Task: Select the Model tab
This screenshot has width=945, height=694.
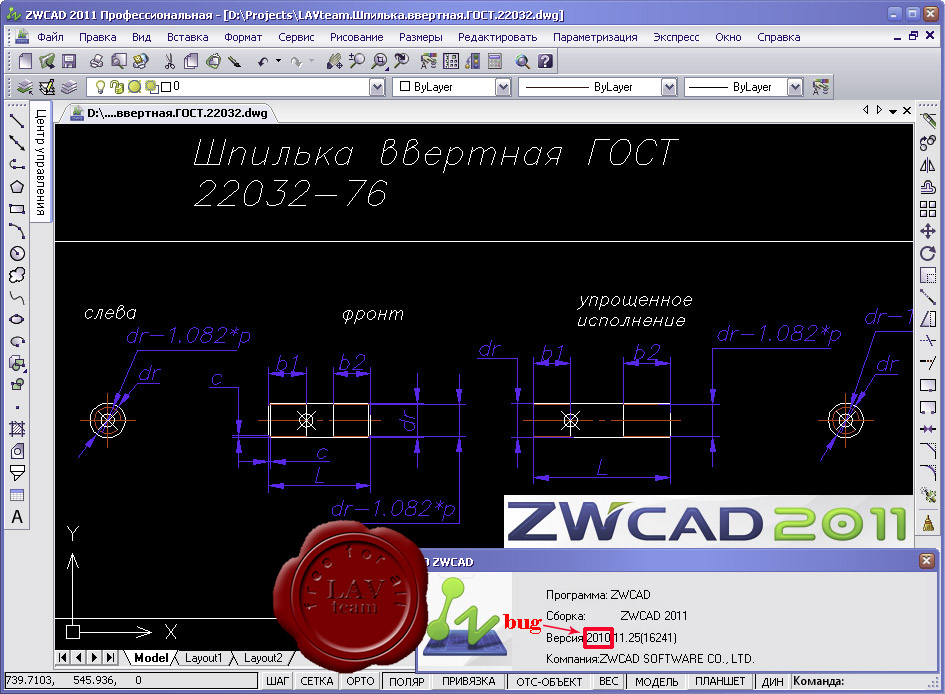Action: click(151, 658)
